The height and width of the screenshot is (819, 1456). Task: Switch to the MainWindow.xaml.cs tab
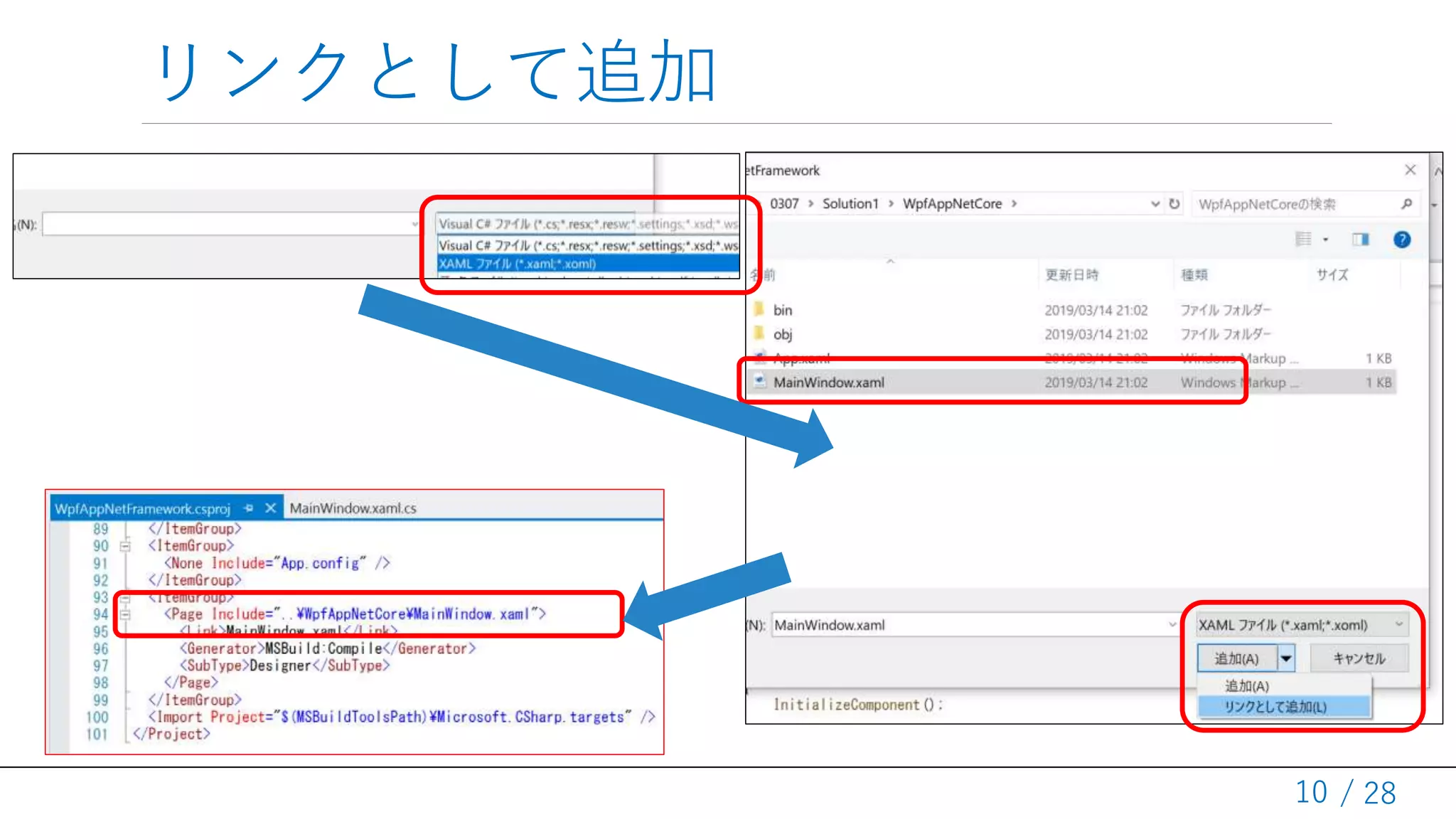[353, 508]
